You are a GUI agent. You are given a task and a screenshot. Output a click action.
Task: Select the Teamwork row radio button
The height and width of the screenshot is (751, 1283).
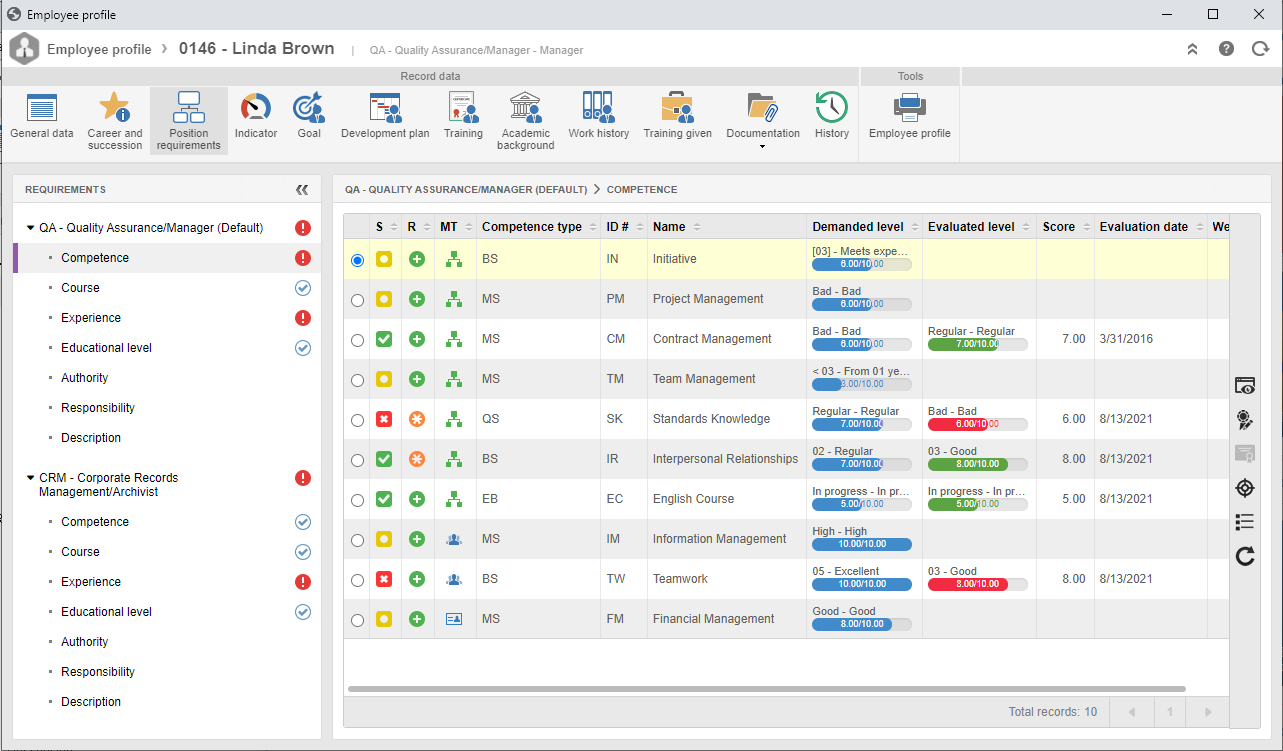click(357, 579)
